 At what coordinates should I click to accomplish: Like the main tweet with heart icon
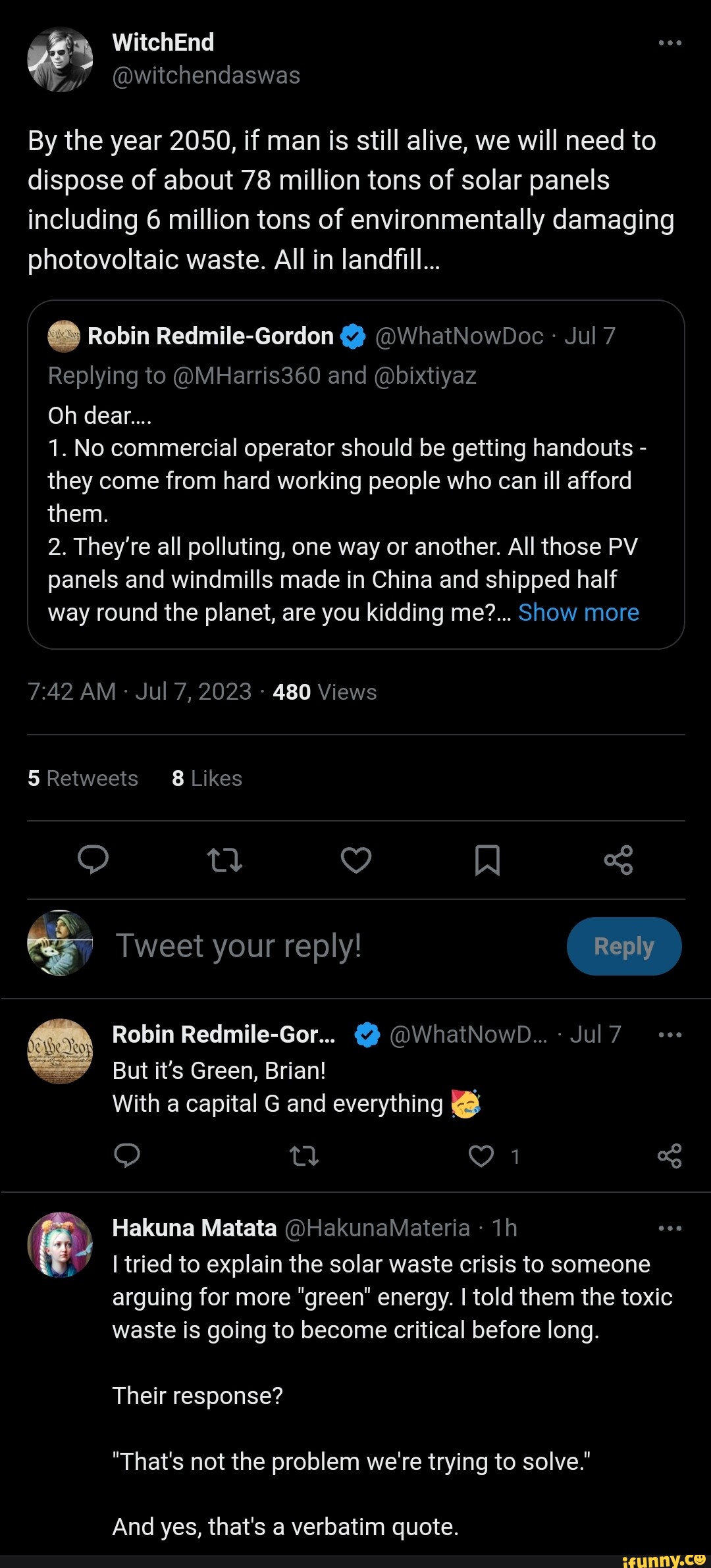pyautogui.click(x=356, y=860)
